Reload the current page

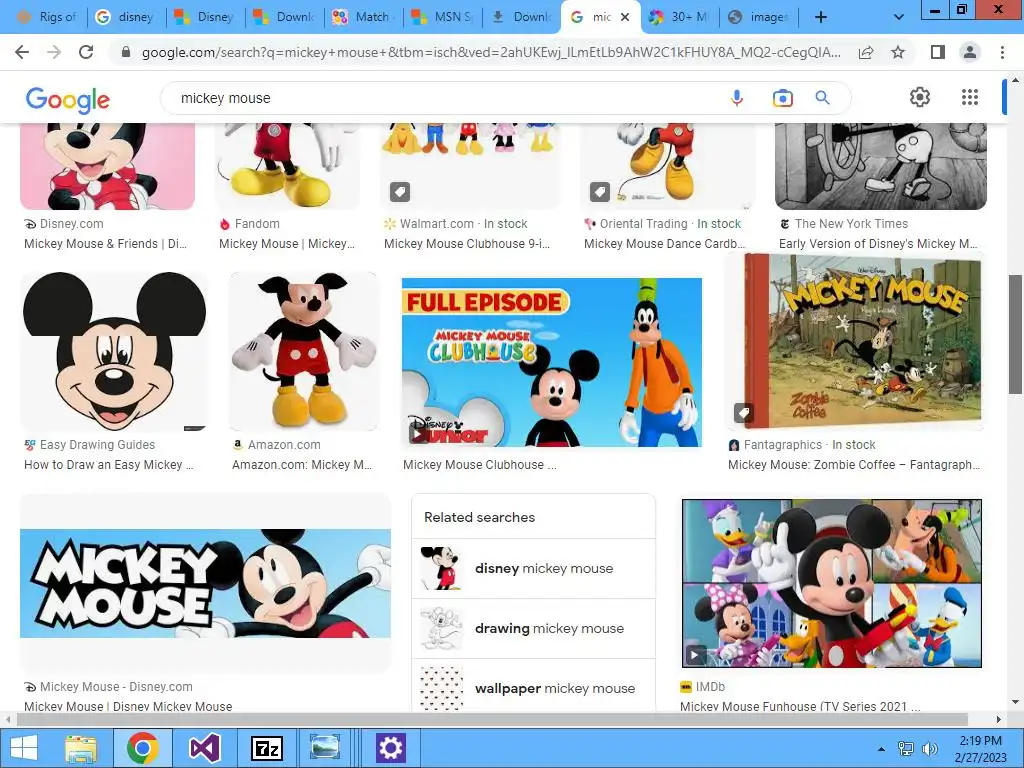pyautogui.click(x=86, y=52)
